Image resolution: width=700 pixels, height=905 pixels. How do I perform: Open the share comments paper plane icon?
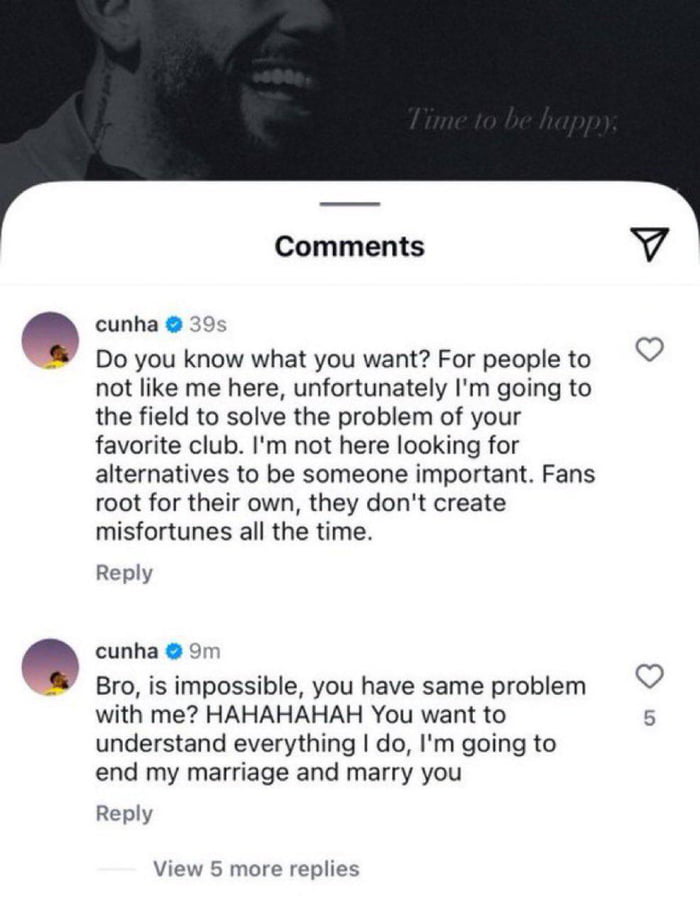651,243
